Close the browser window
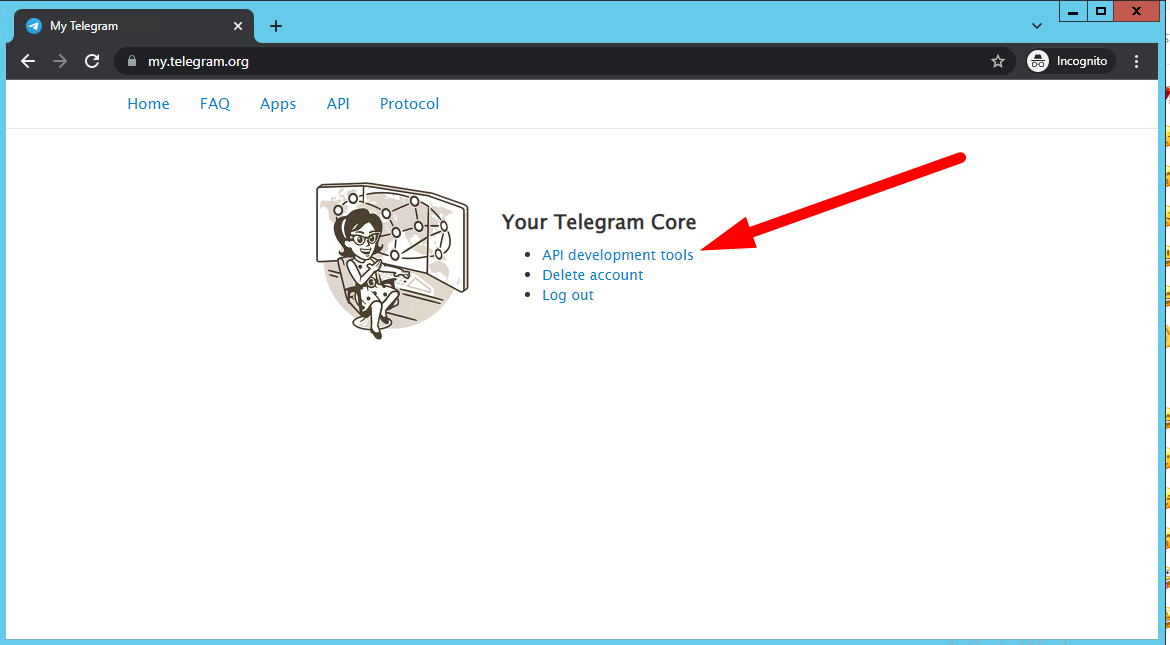The height and width of the screenshot is (645, 1170). [1136, 11]
